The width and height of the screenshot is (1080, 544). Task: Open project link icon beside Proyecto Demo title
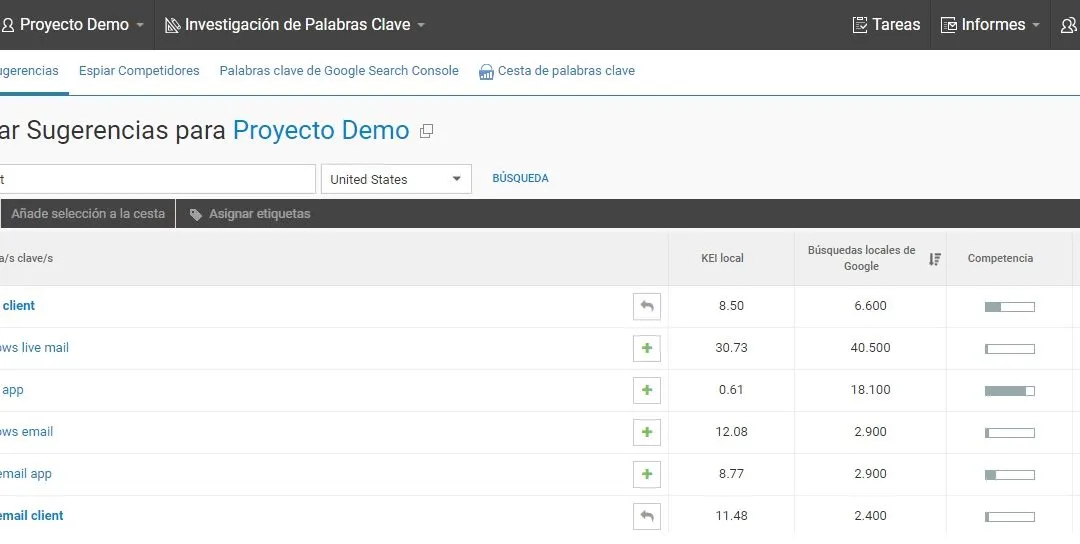click(x=427, y=131)
